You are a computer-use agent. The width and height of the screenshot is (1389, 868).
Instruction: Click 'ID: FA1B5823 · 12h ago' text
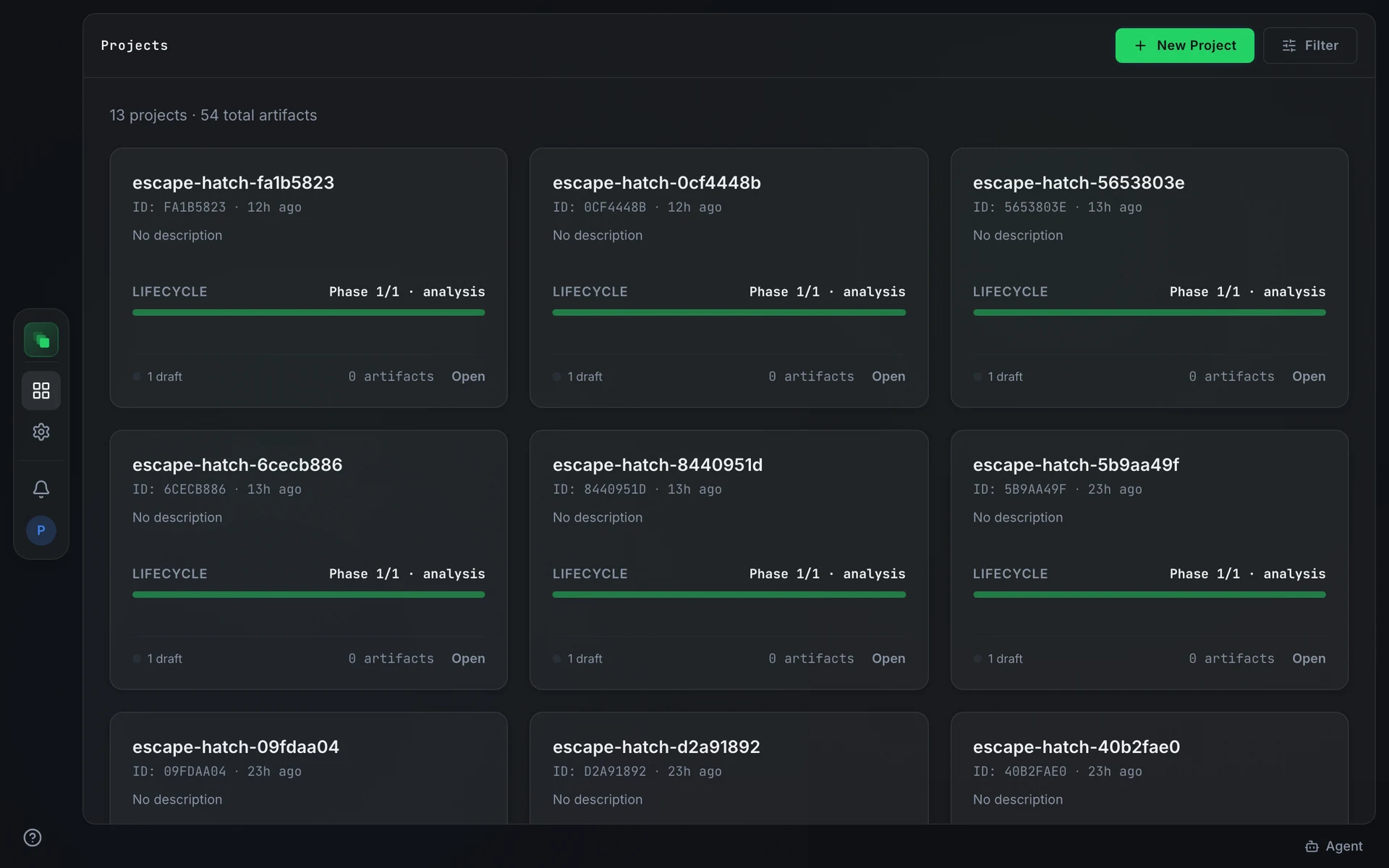tap(217, 207)
